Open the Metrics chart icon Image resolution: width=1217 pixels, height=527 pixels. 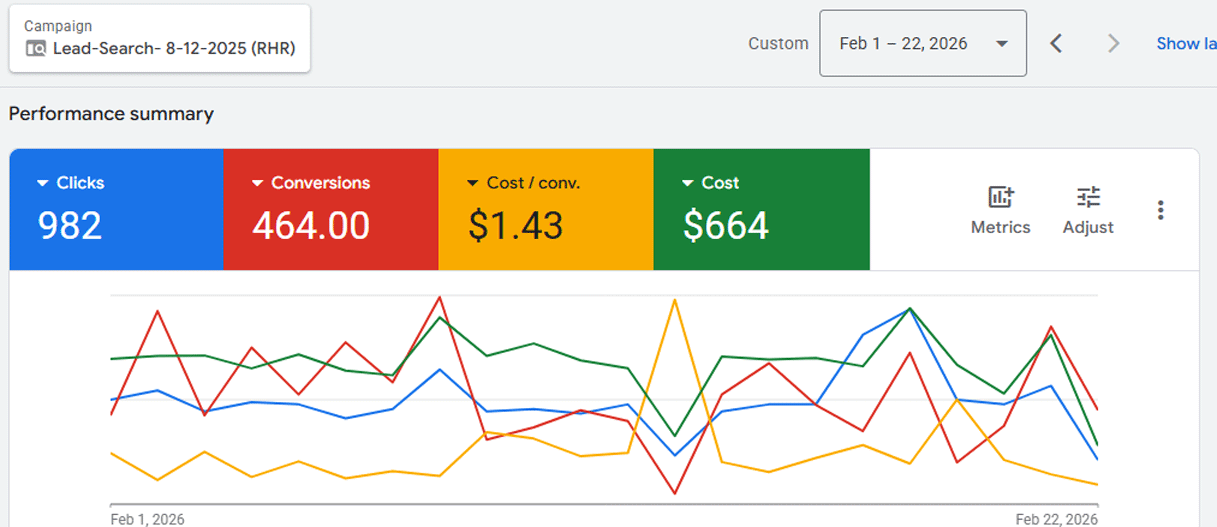coord(1000,197)
